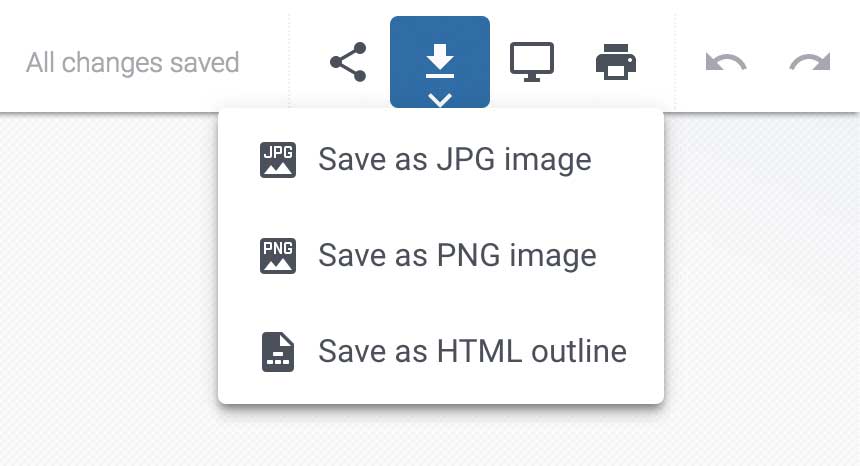
Task: Print the map using printer icon
Action: 616,62
